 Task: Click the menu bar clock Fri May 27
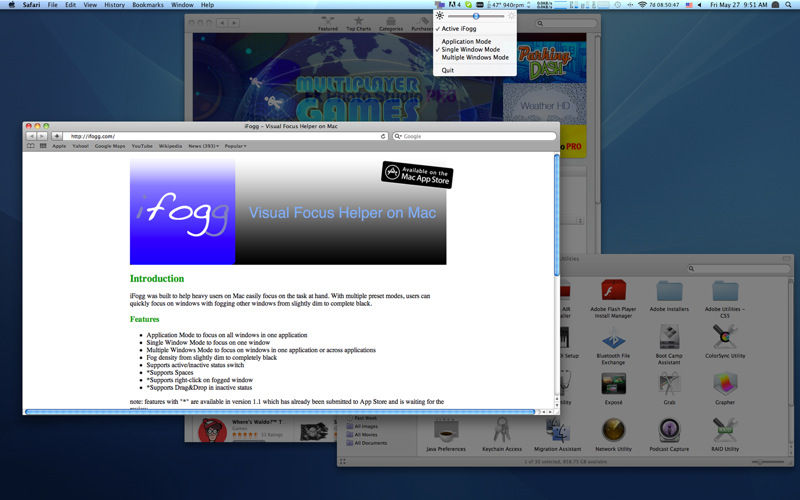pyautogui.click(x=739, y=5)
